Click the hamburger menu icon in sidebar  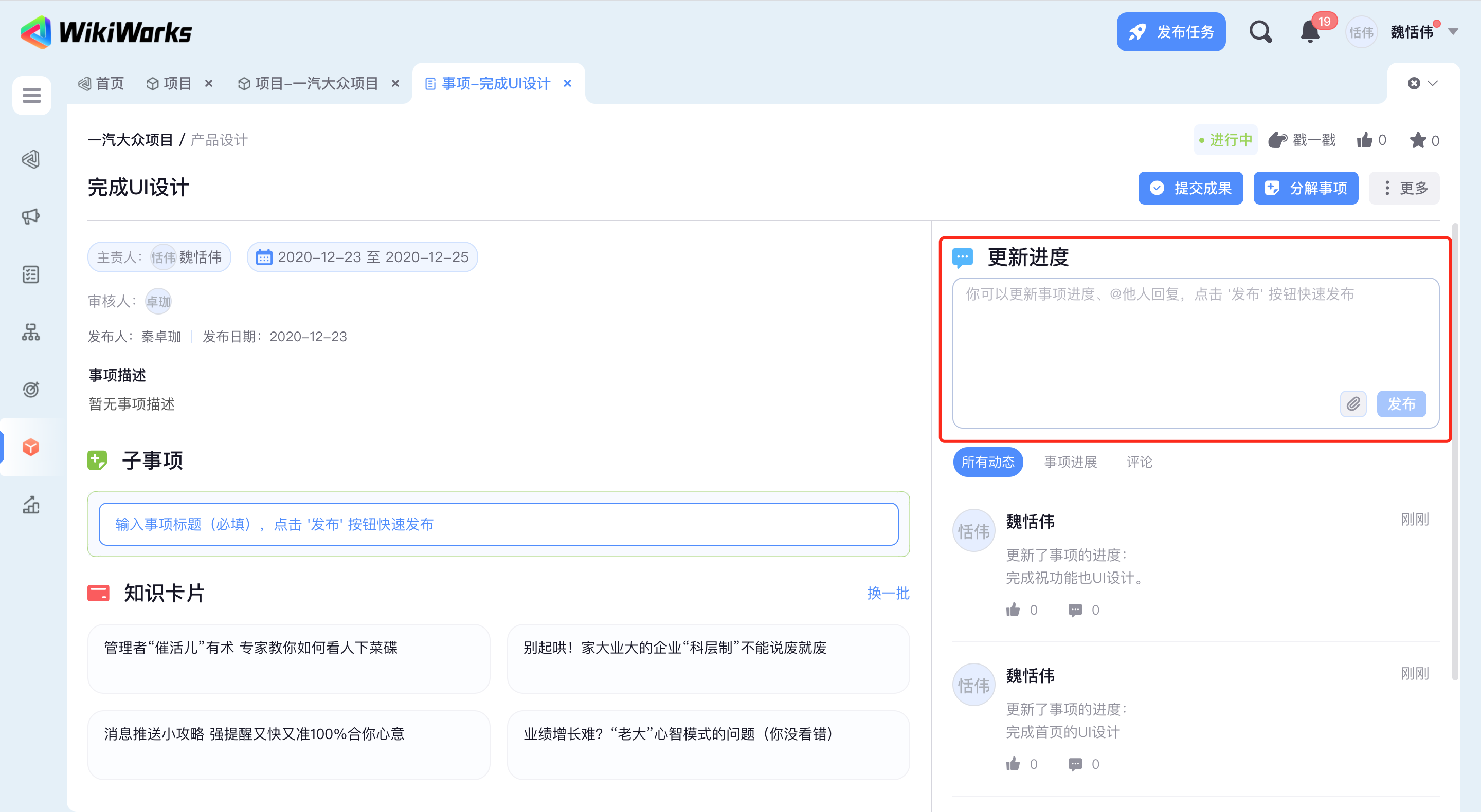(x=31, y=96)
